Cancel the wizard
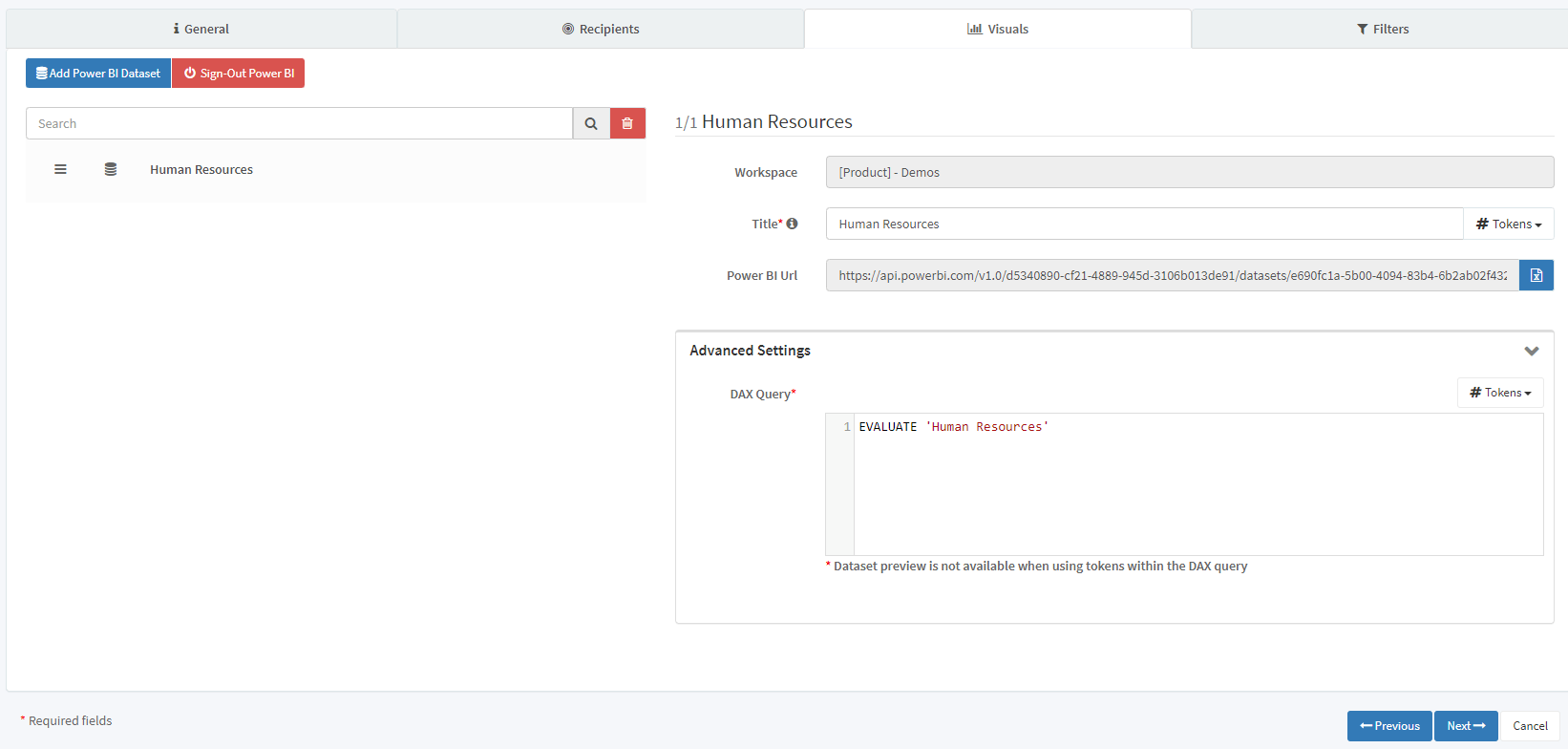The image size is (1568, 749). pyautogui.click(x=1529, y=726)
